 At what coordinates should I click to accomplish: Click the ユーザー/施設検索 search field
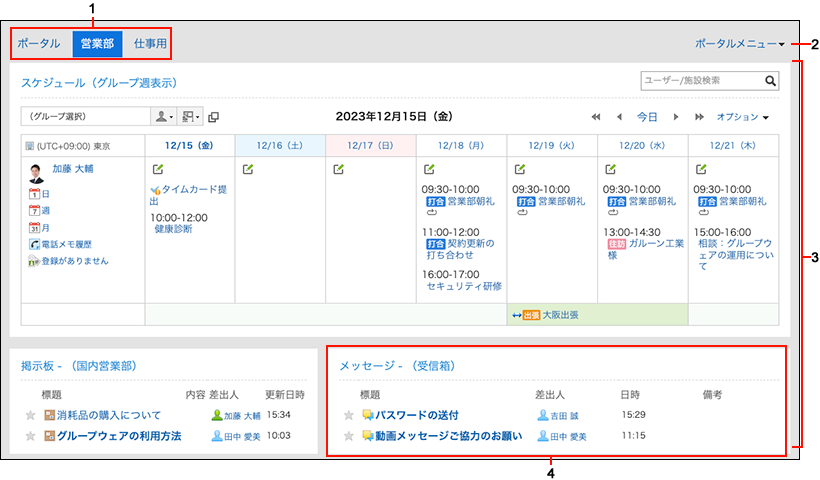point(701,82)
